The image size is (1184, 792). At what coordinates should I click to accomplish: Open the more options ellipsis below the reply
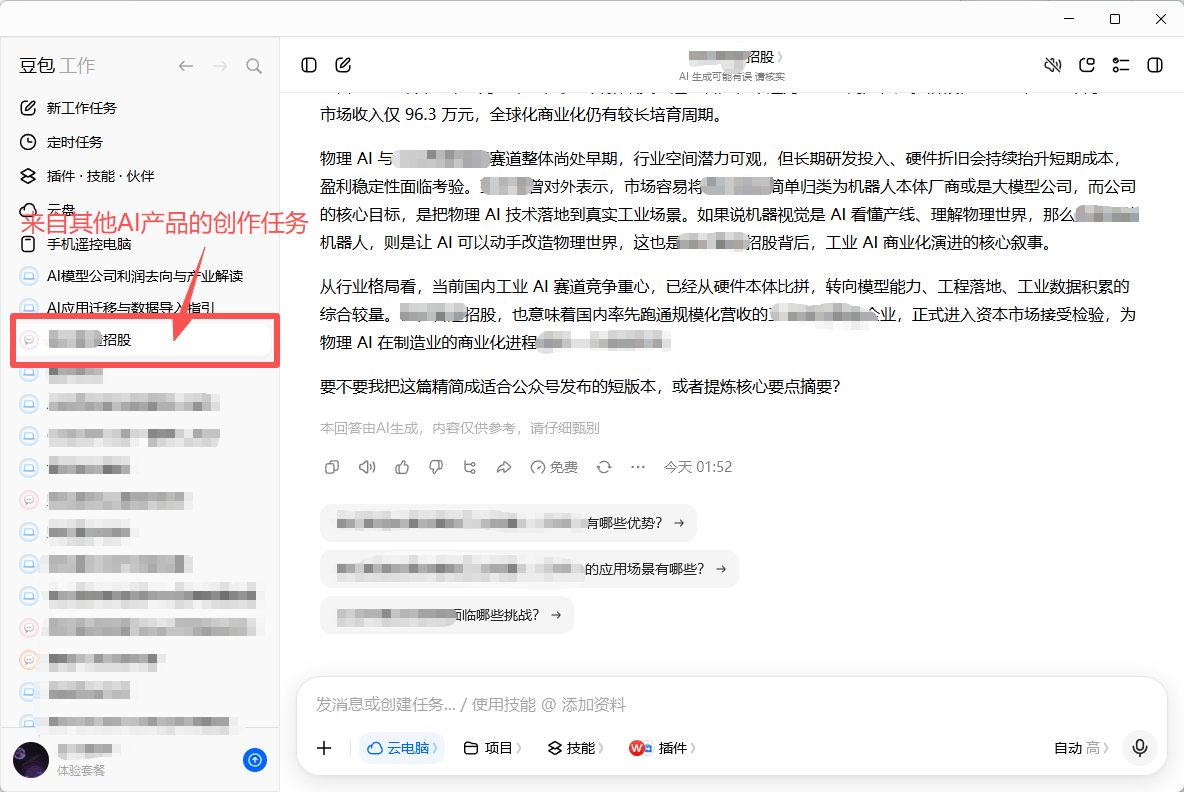pos(638,467)
